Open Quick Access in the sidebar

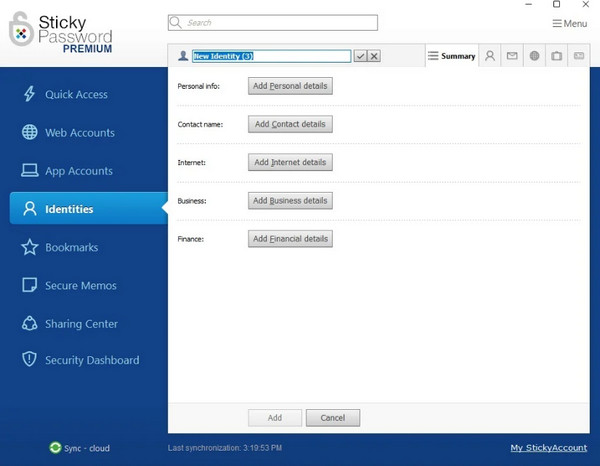[x=76, y=95]
